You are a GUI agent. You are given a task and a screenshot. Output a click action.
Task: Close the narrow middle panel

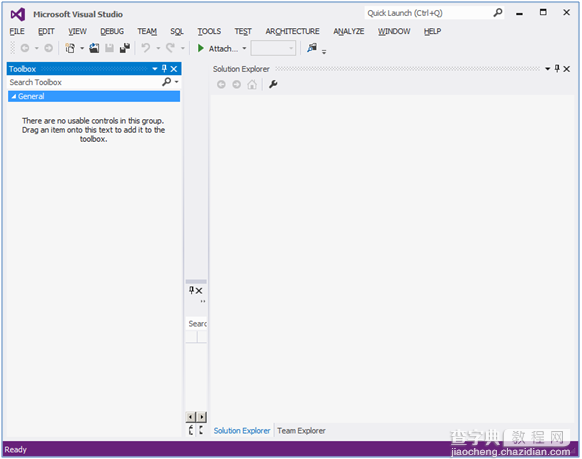pos(199,291)
